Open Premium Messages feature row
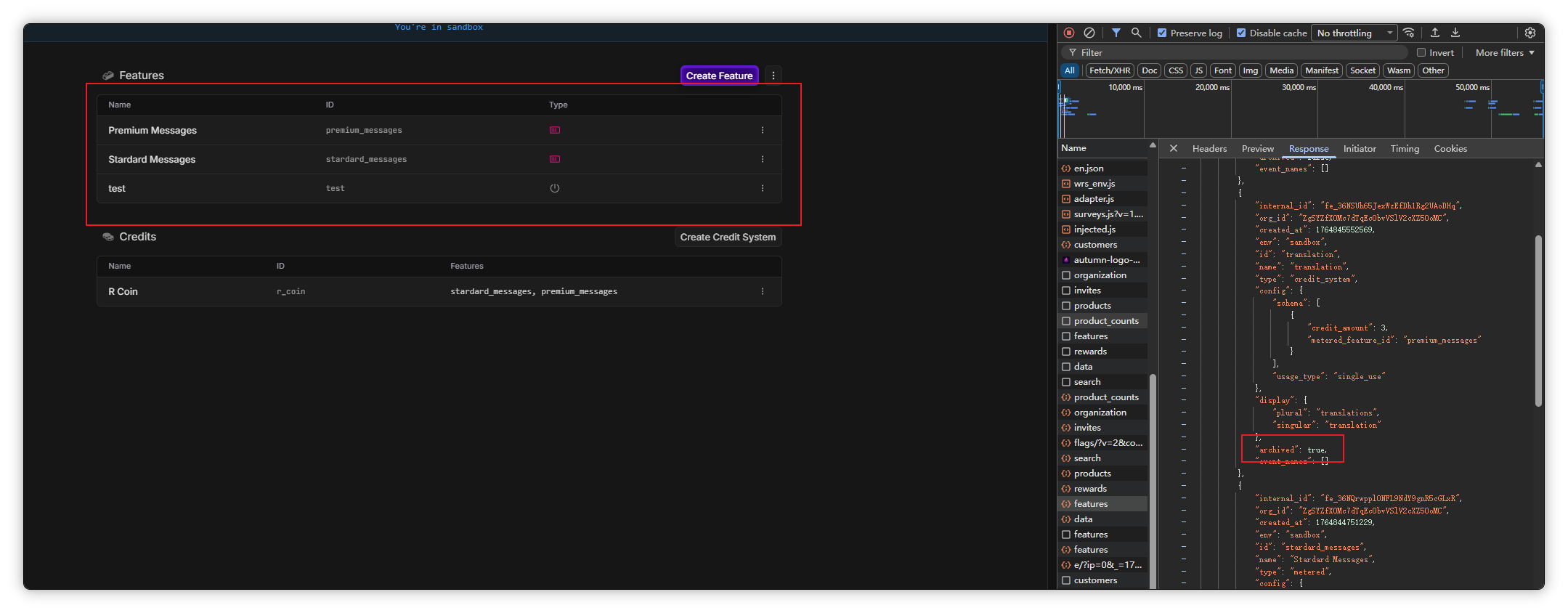 click(x=439, y=130)
